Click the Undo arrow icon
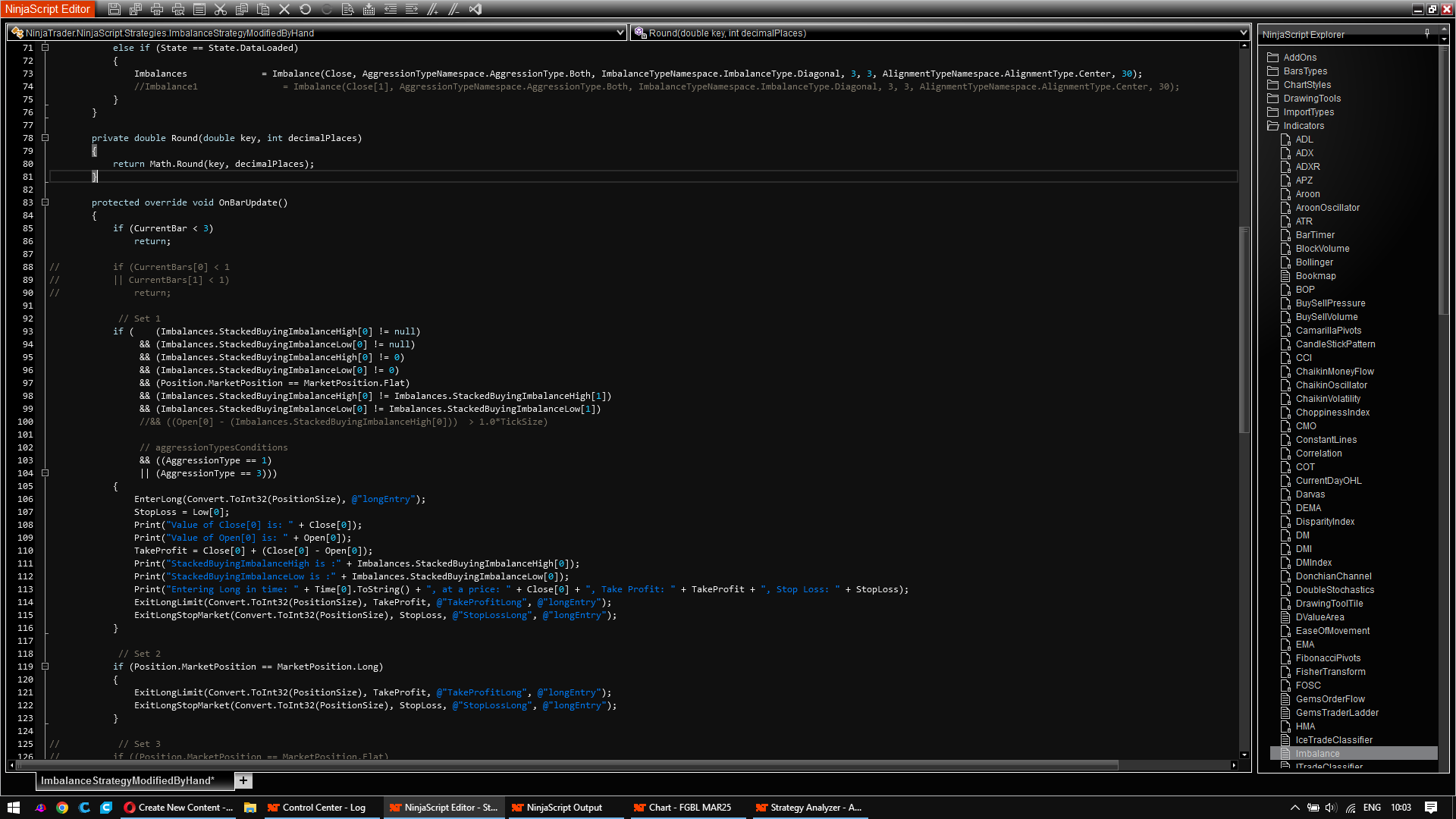 [x=306, y=9]
